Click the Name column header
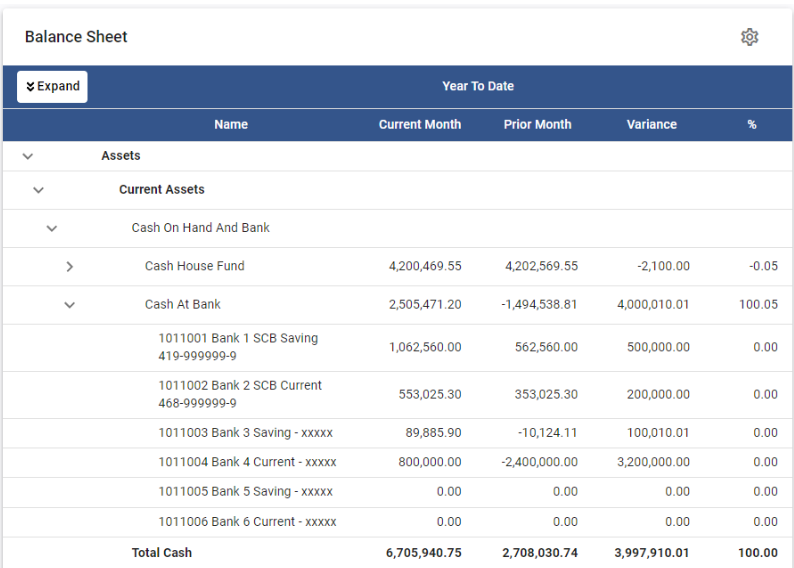Image resolution: width=794 pixels, height=568 pixels. coord(230,125)
